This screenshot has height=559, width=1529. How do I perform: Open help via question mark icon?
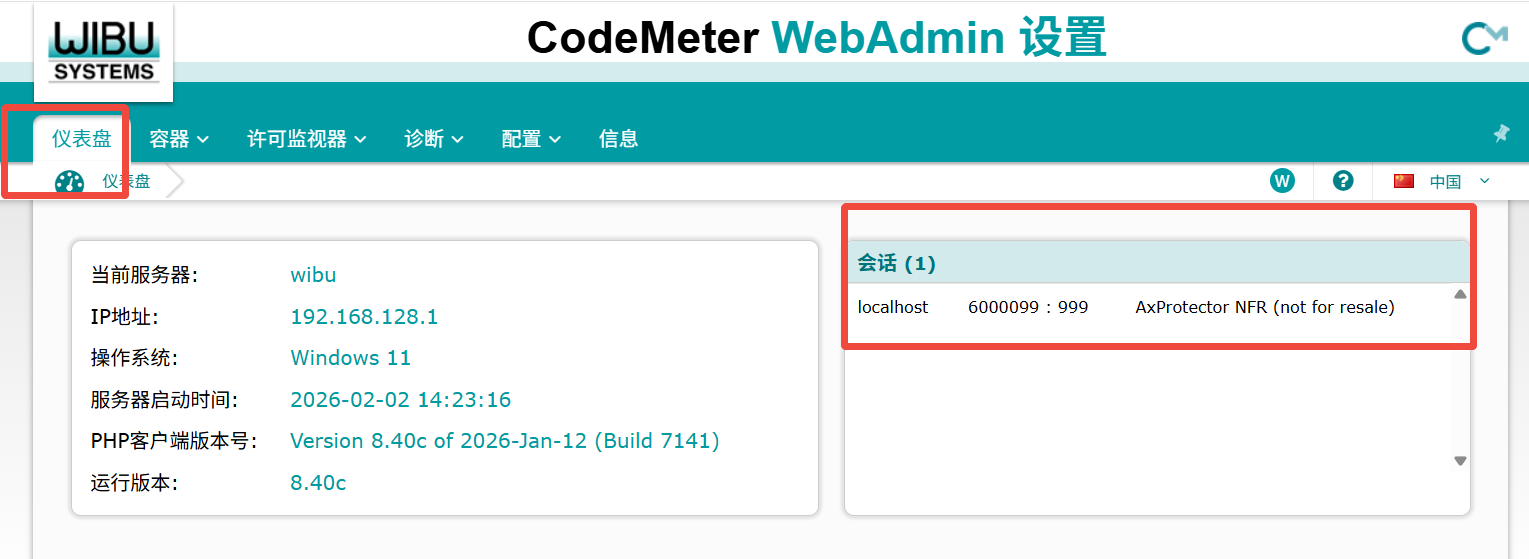pos(1343,181)
